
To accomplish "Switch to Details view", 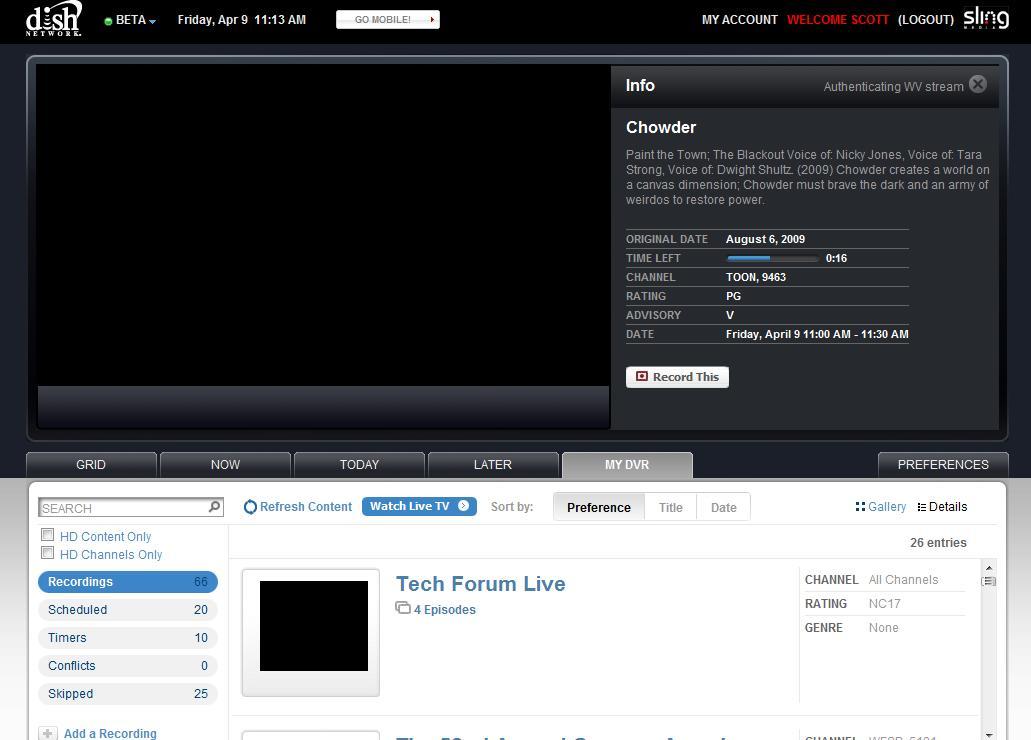I will click(x=948, y=507).
